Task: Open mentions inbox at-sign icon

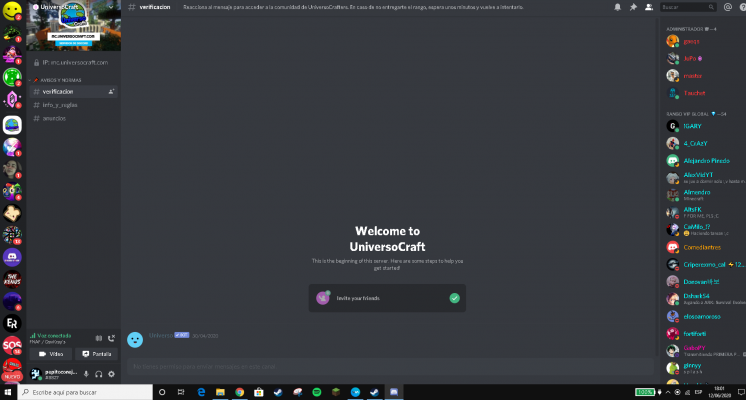Action: click(x=727, y=7)
